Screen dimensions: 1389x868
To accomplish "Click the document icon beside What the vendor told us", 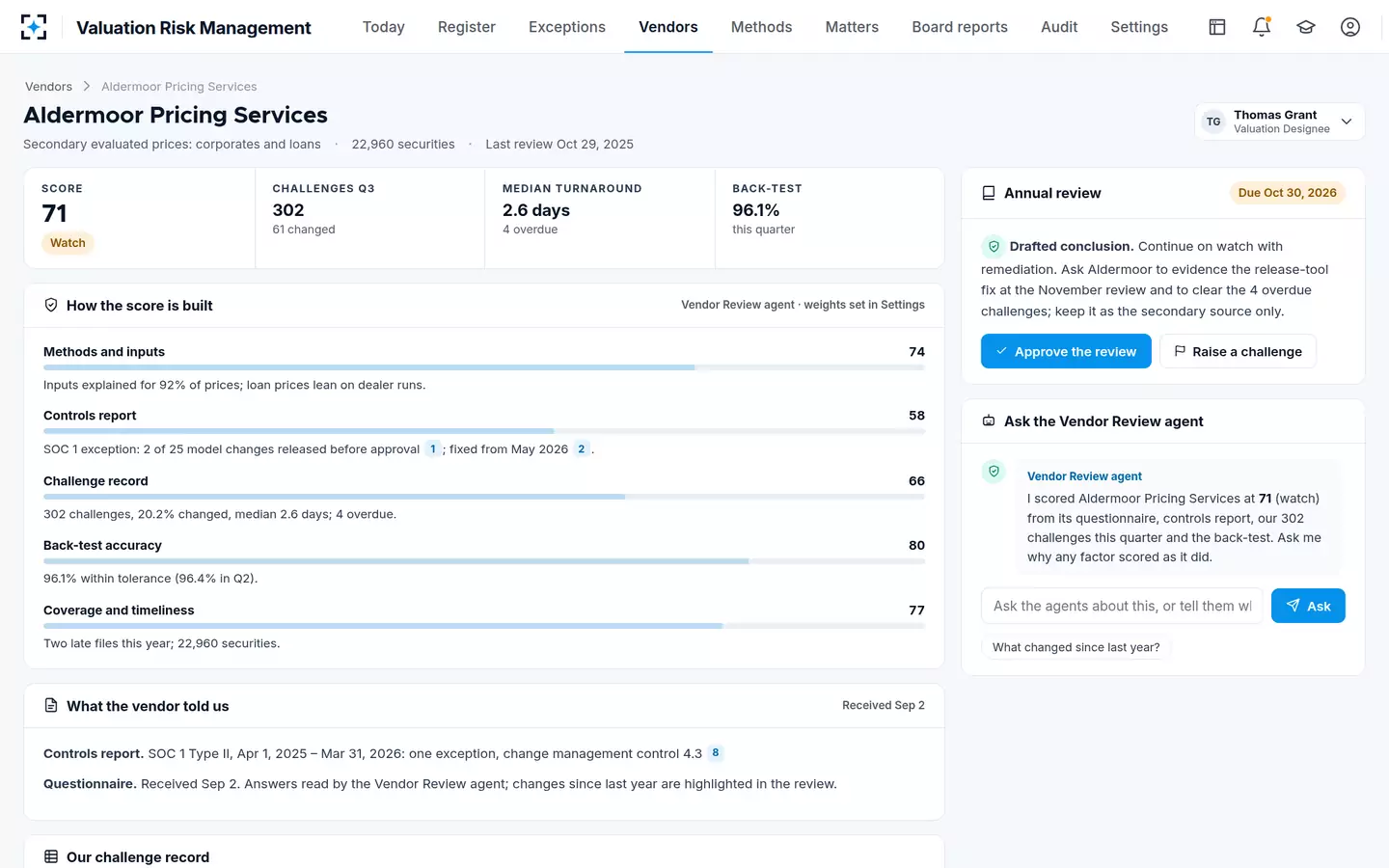I will 51,706.
